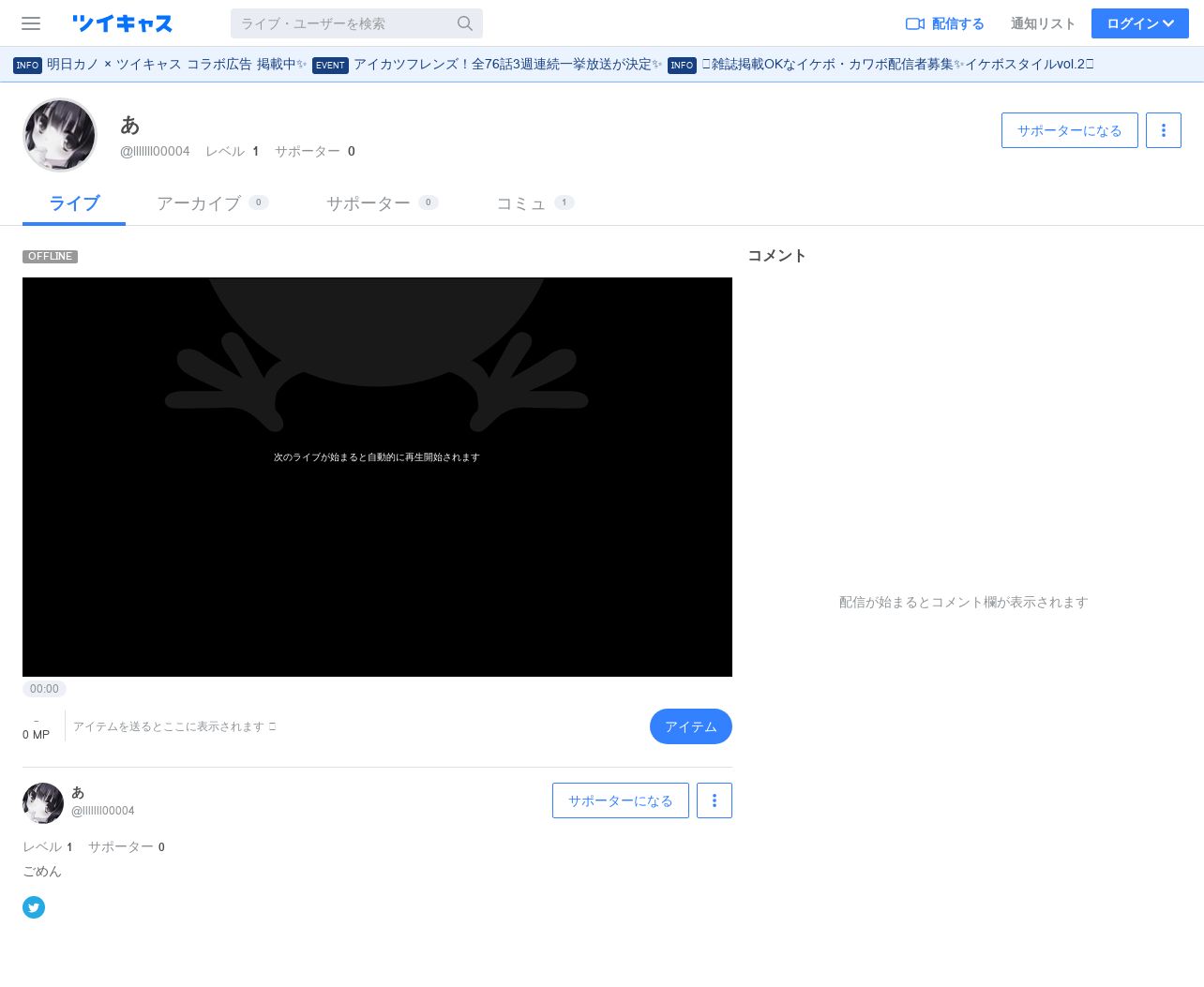Click the 配信する camera icon
The image size is (1204, 987).
[x=915, y=23]
